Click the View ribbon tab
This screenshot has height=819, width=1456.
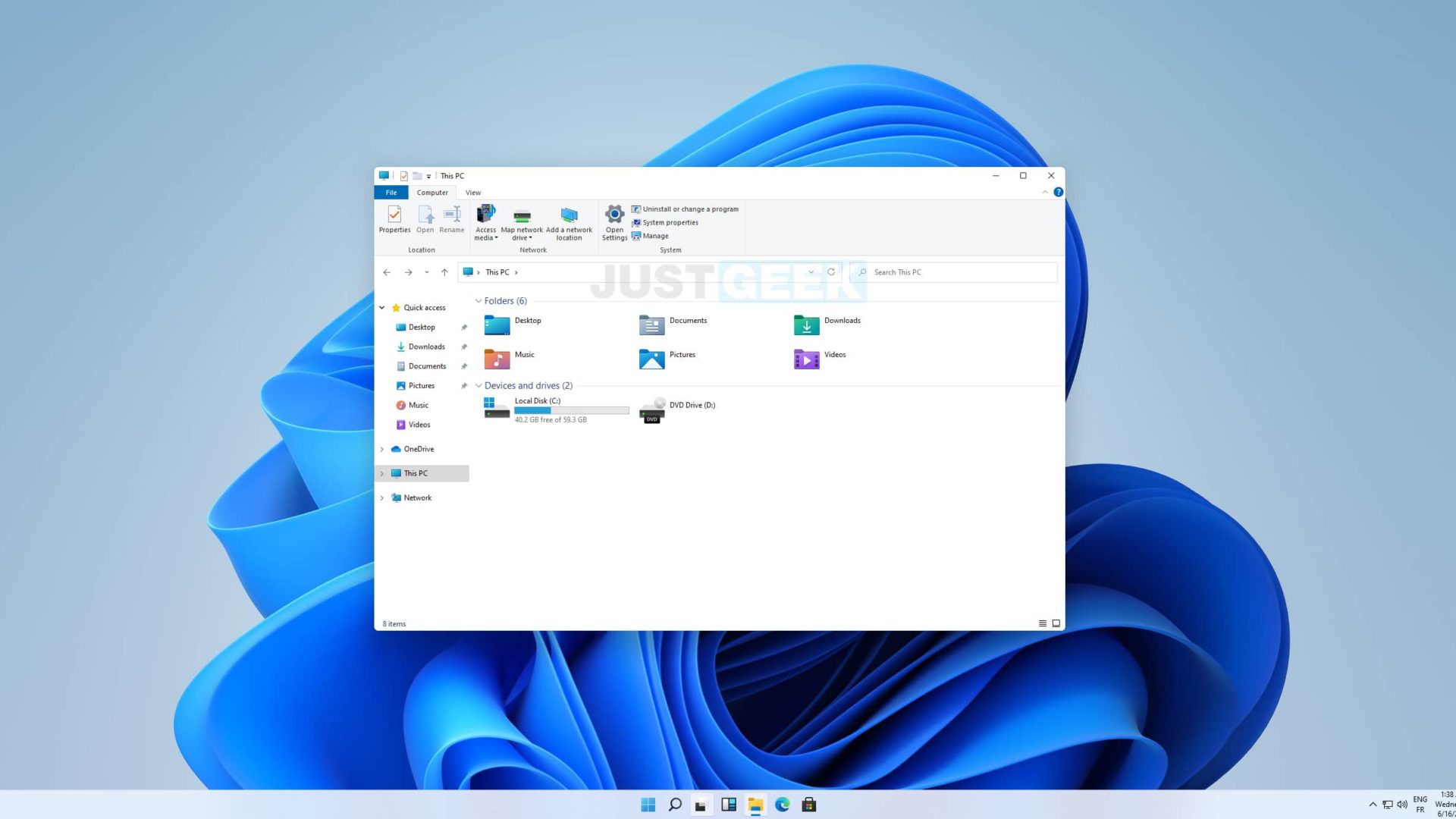tap(473, 192)
